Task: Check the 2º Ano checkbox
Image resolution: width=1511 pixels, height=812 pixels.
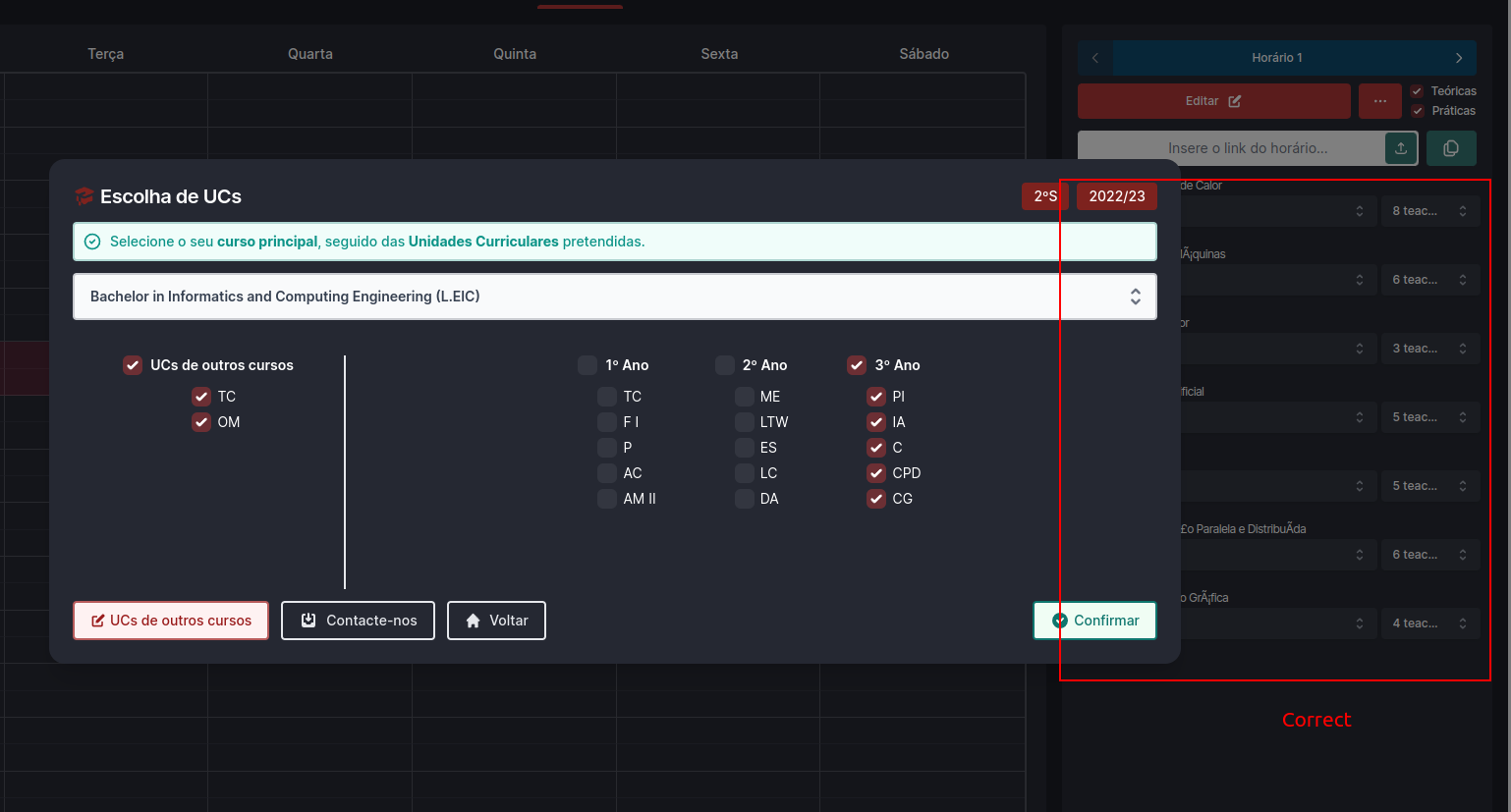Action: coord(725,365)
